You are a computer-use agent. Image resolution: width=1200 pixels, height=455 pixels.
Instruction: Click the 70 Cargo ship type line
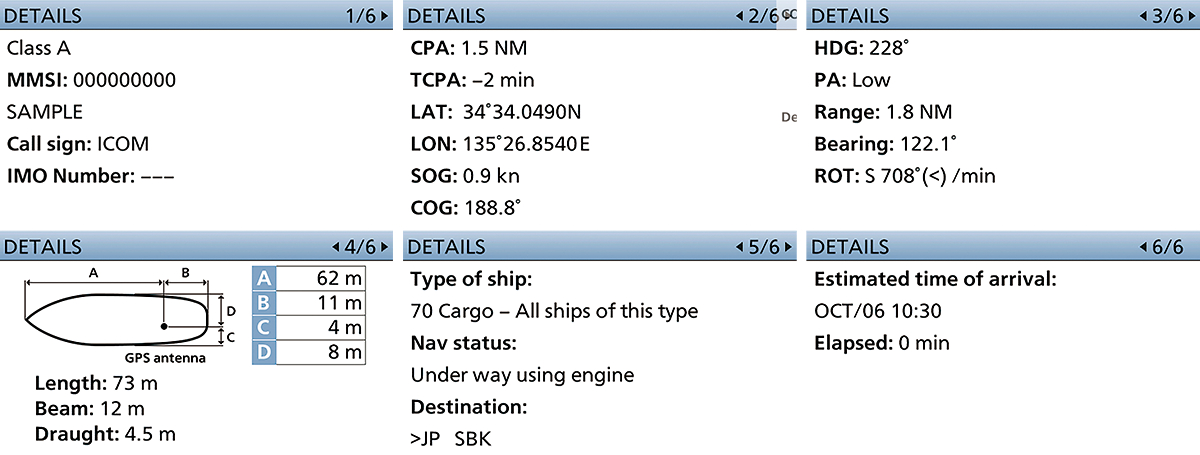(x=554, y=311)
